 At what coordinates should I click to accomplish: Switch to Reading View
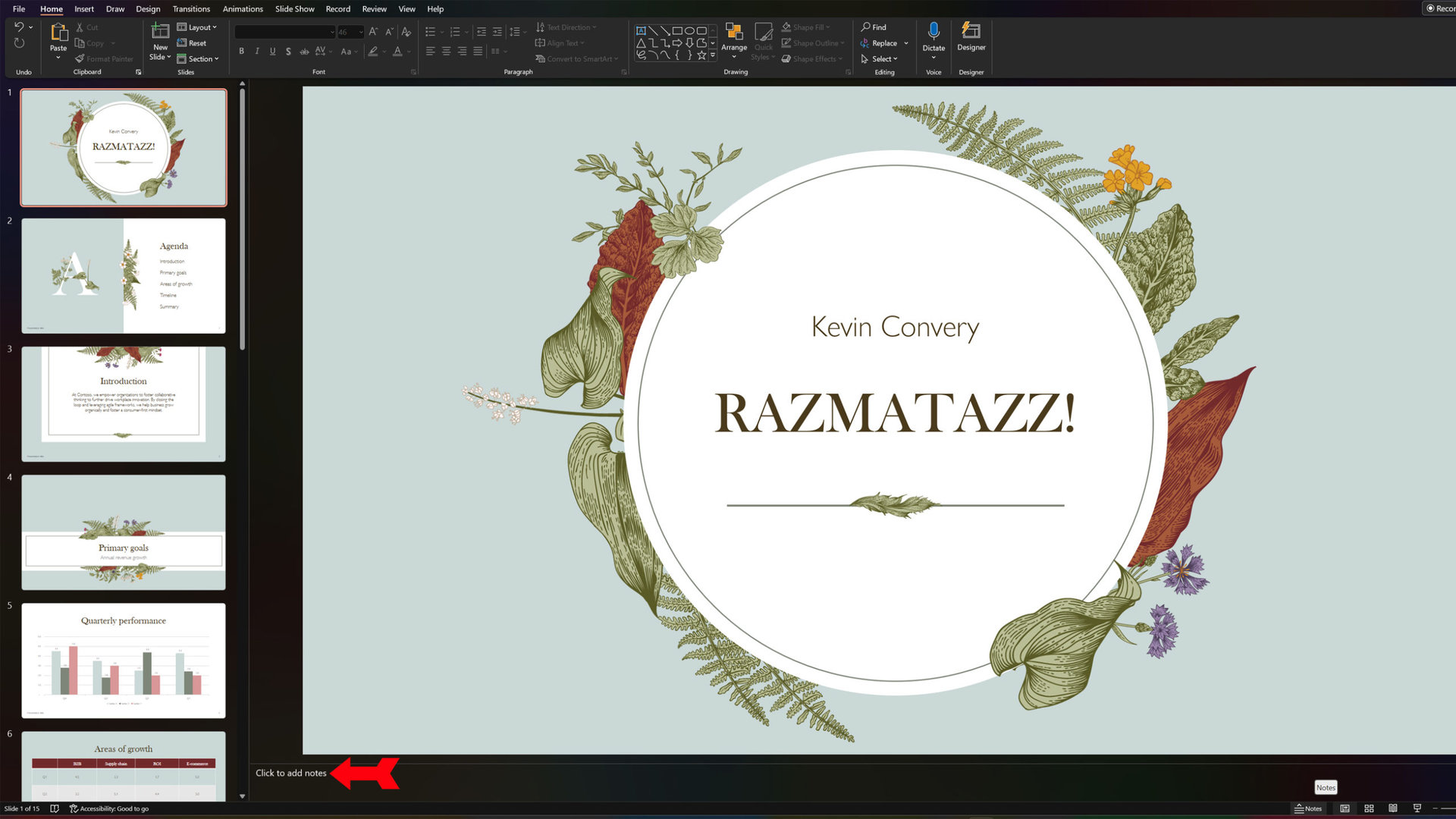click(x=1393, y=808)
